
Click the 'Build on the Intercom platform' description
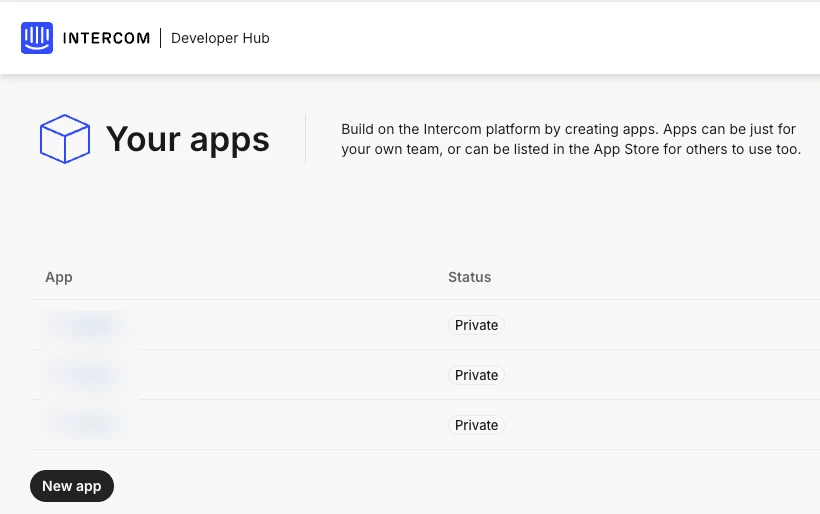(571, 139)
